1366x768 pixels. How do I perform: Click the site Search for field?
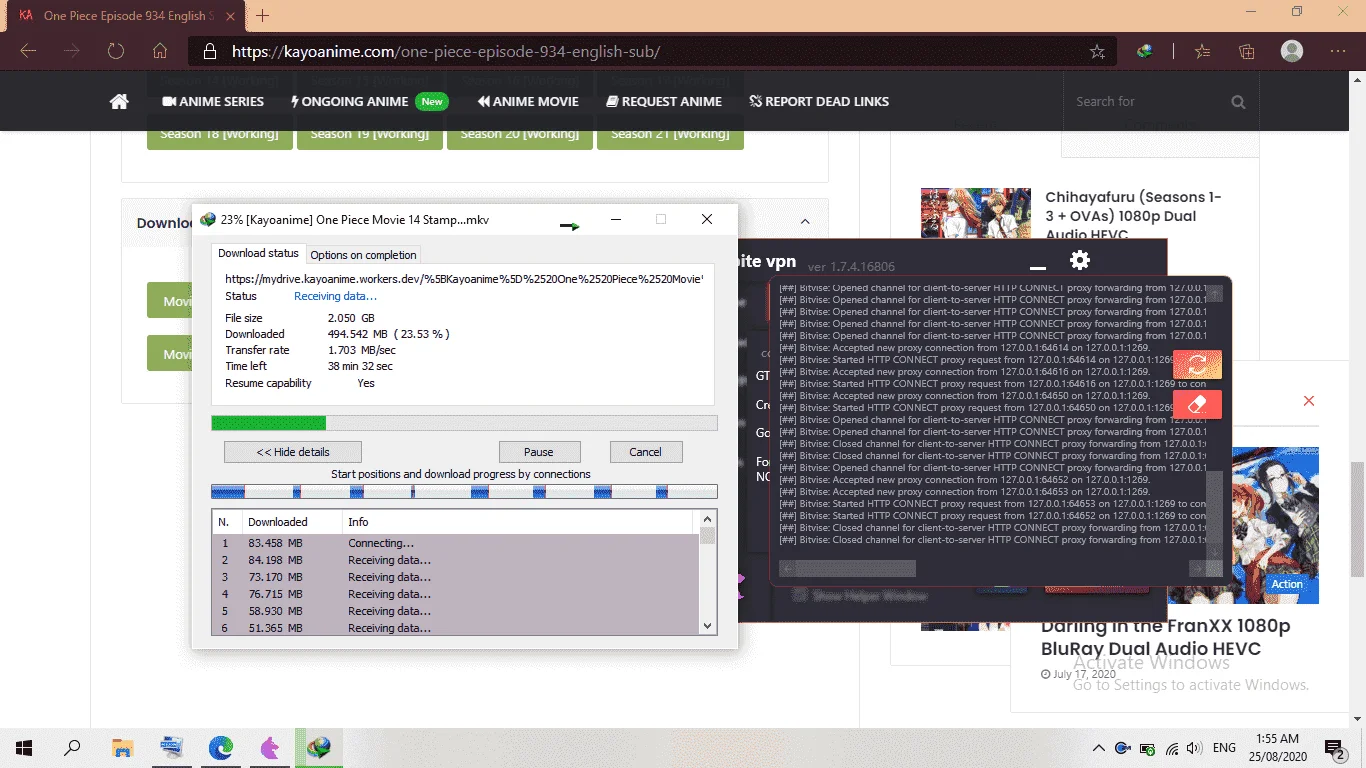click(x=1147, y=102)
